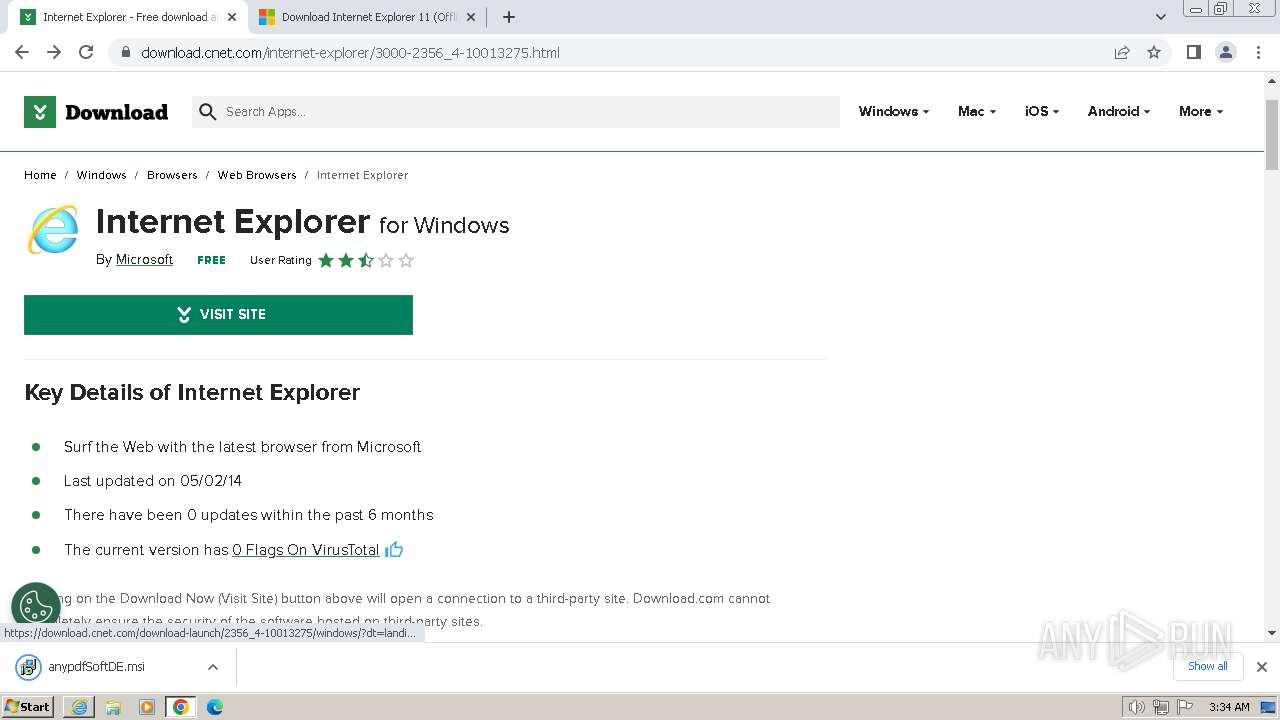Click the address bar URL
This screenshot has width=1280, height=720.
(350, 52)
